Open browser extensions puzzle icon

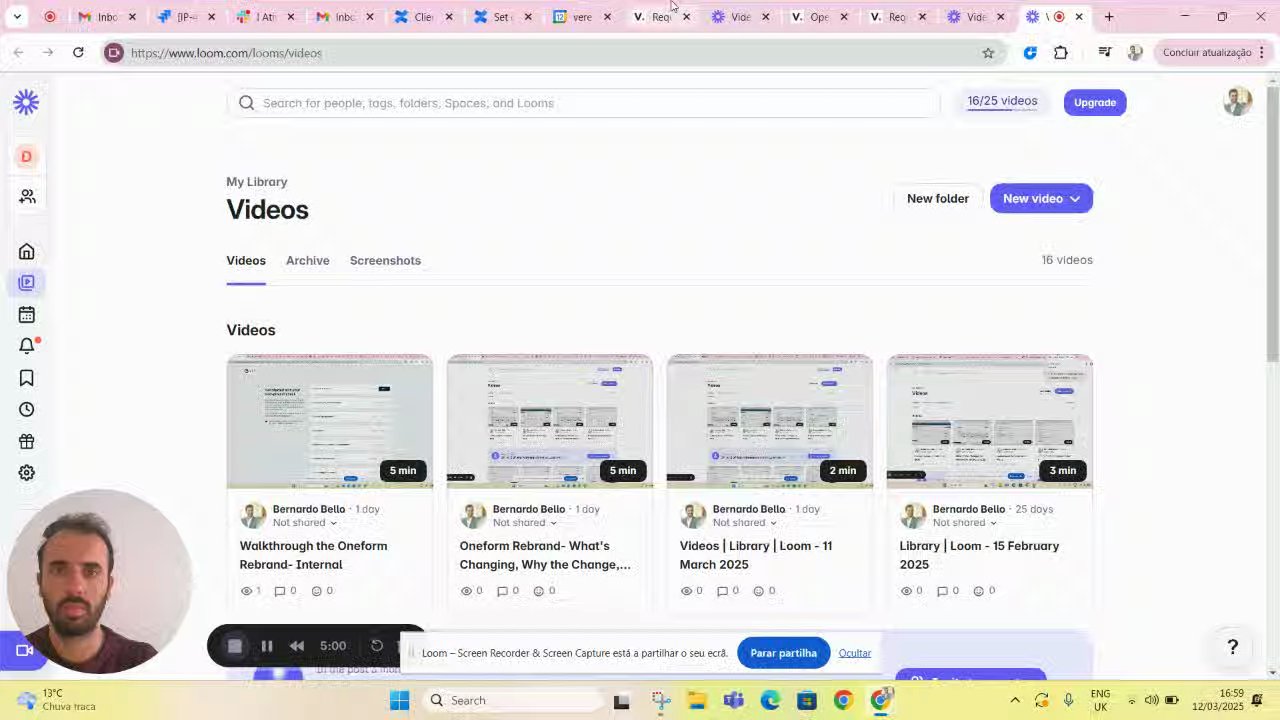click(x=1061, y=53)
